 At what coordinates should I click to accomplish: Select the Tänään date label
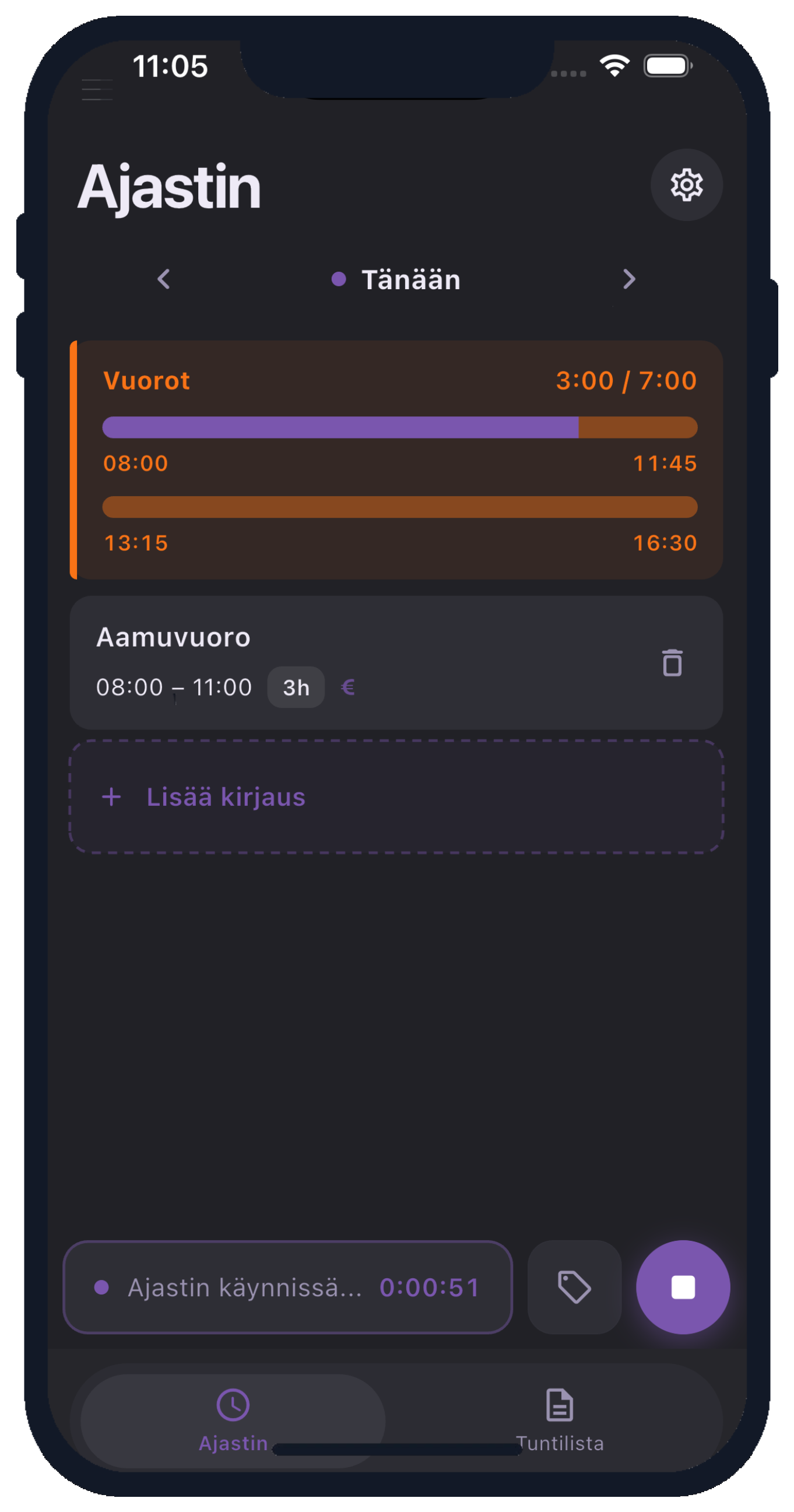411,279
